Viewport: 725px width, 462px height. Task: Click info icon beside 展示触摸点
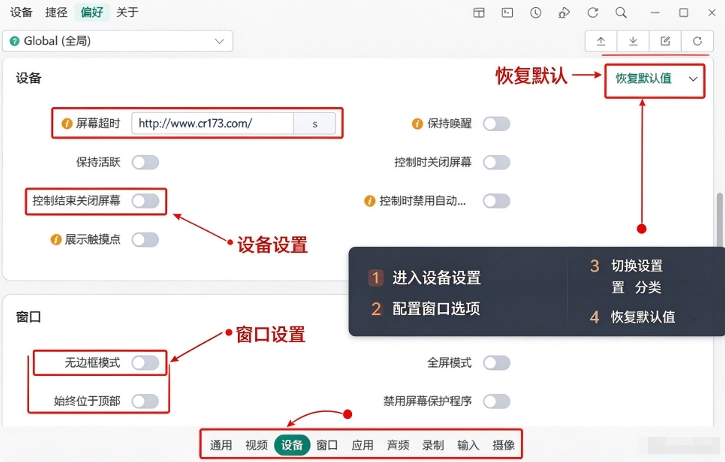pyautogui.click(x=56, y=240)
